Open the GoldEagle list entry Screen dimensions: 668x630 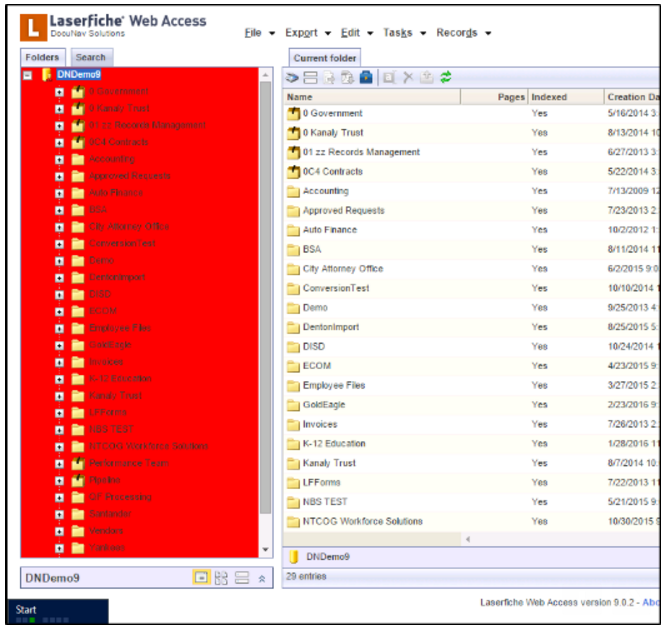(324, 405)
